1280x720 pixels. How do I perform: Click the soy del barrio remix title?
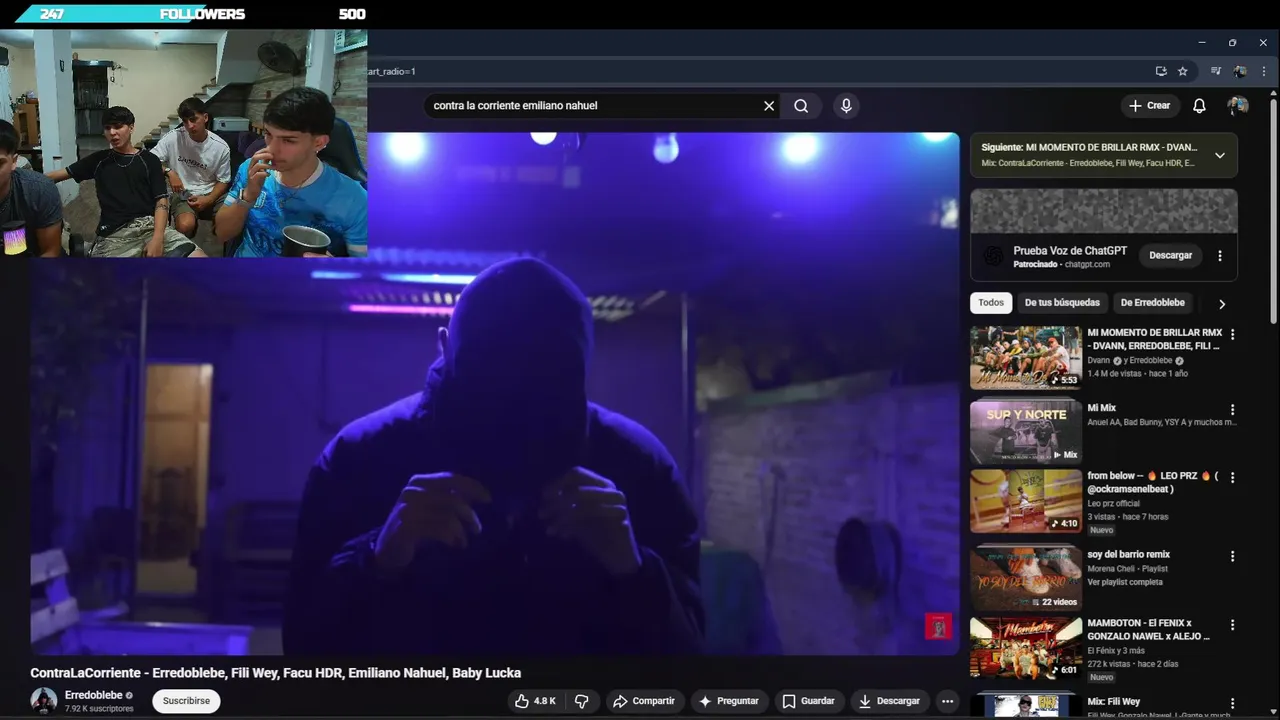(1128, 554)
